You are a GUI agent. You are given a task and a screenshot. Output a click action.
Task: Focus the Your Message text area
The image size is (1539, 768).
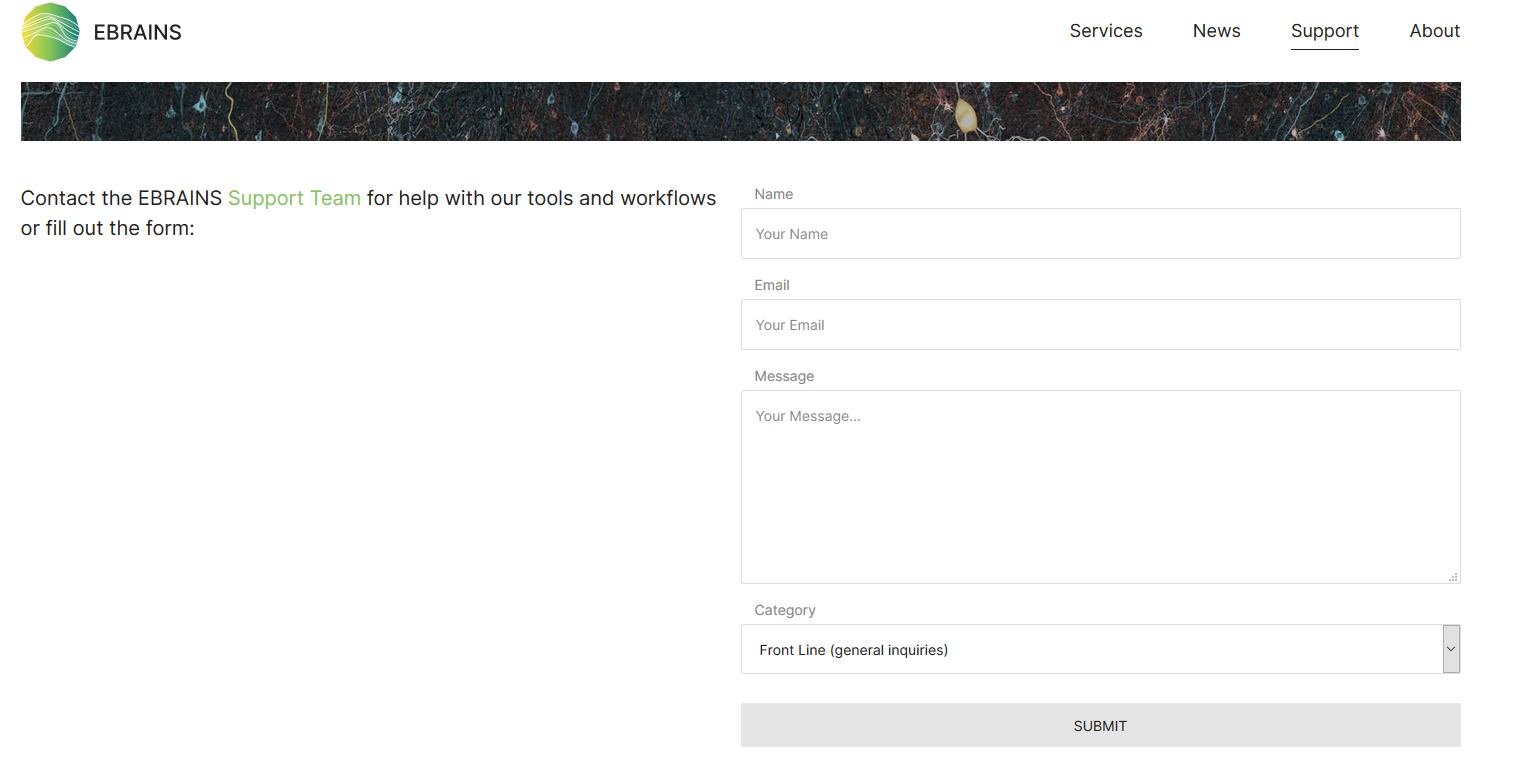coord(1100,487)
